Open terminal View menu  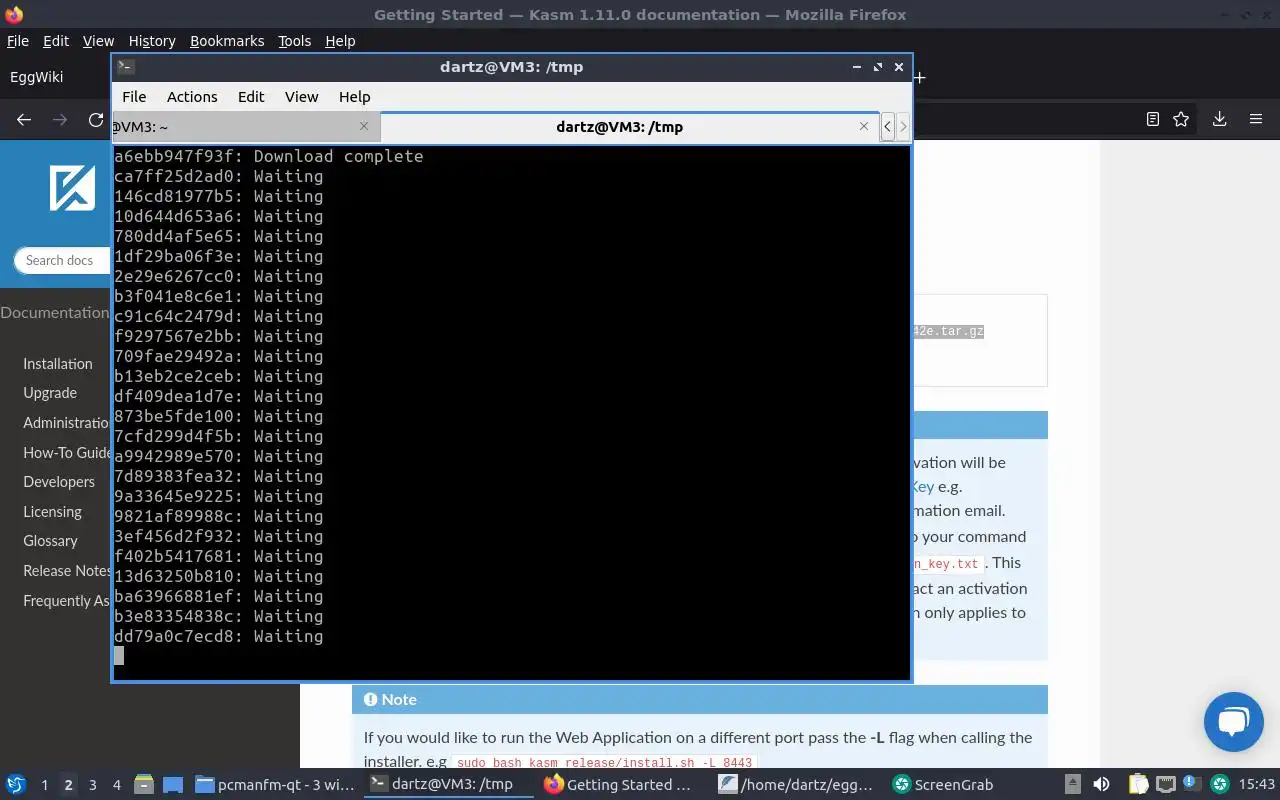pyautogui.click(x=301, y=97)
